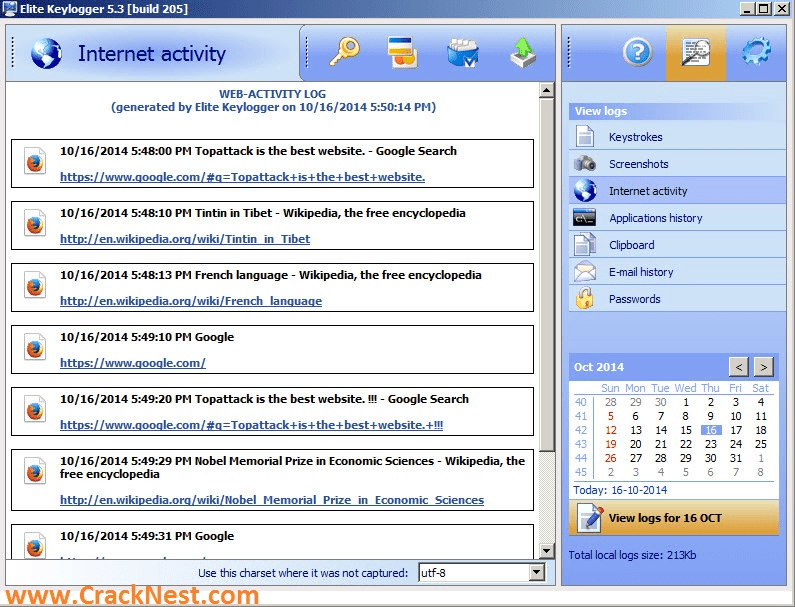Click the globe Internet activity header icon
Image resolution: width=795 pixels, height=607 pixels.
click(x=46, y=53)
